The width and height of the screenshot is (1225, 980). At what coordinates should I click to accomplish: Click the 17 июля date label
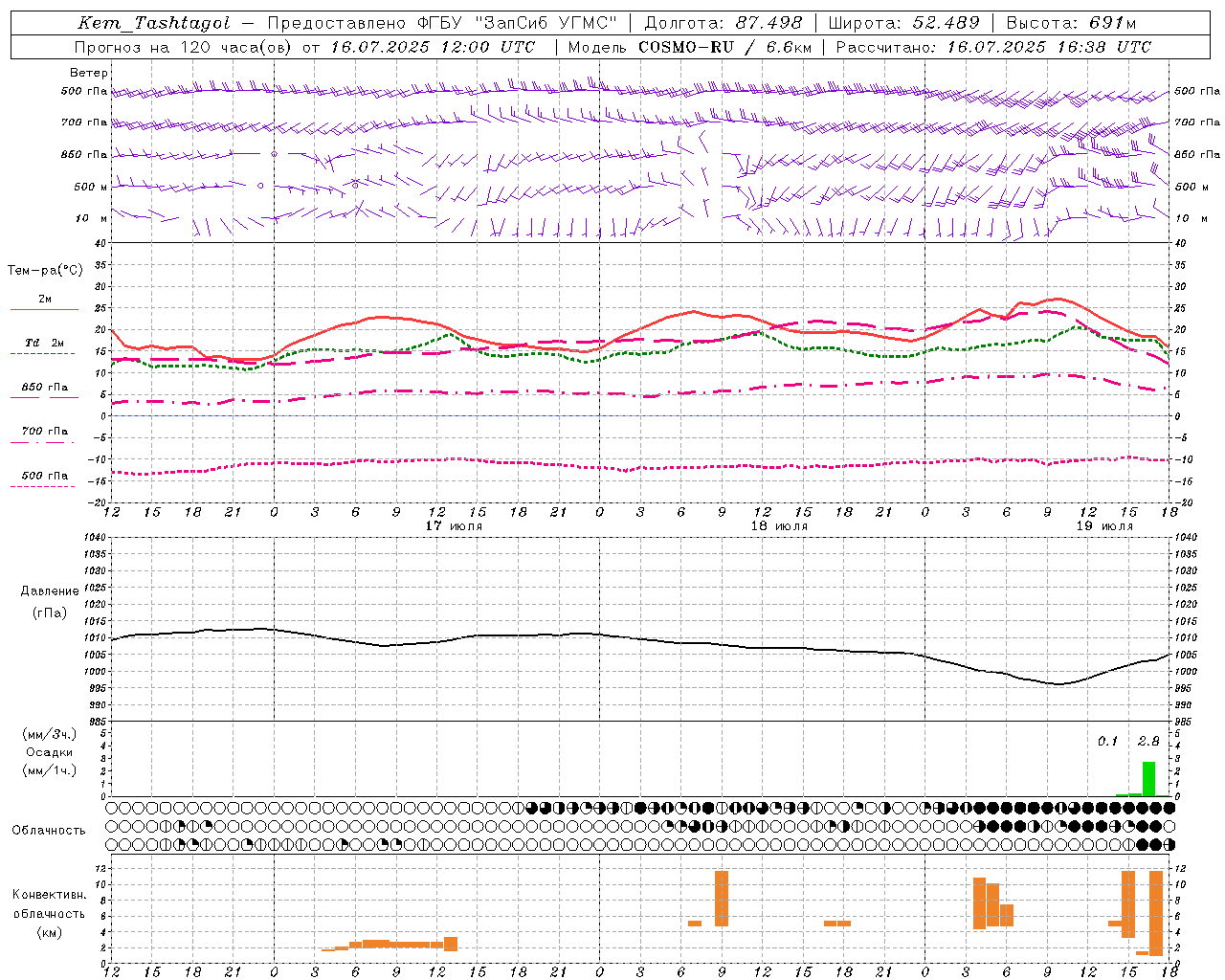click(454, 526)
